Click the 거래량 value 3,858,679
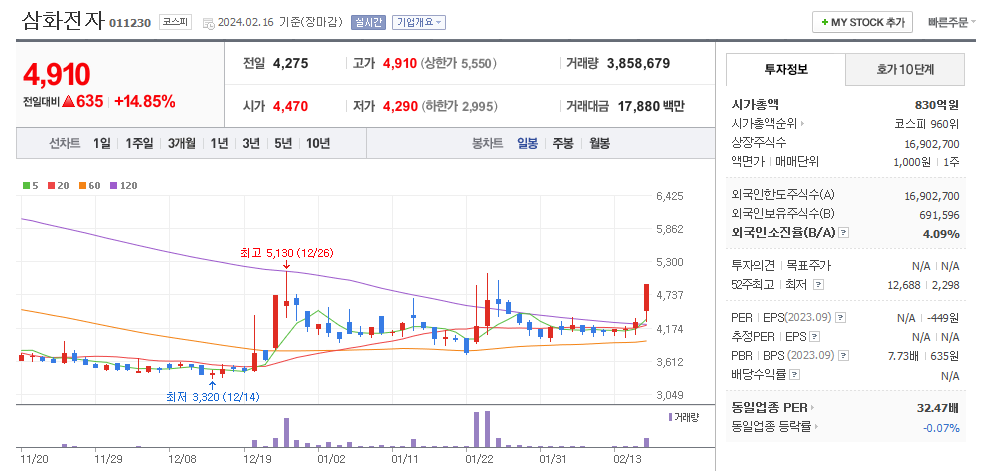Screen dimensions: 990x471 (638, 63)
